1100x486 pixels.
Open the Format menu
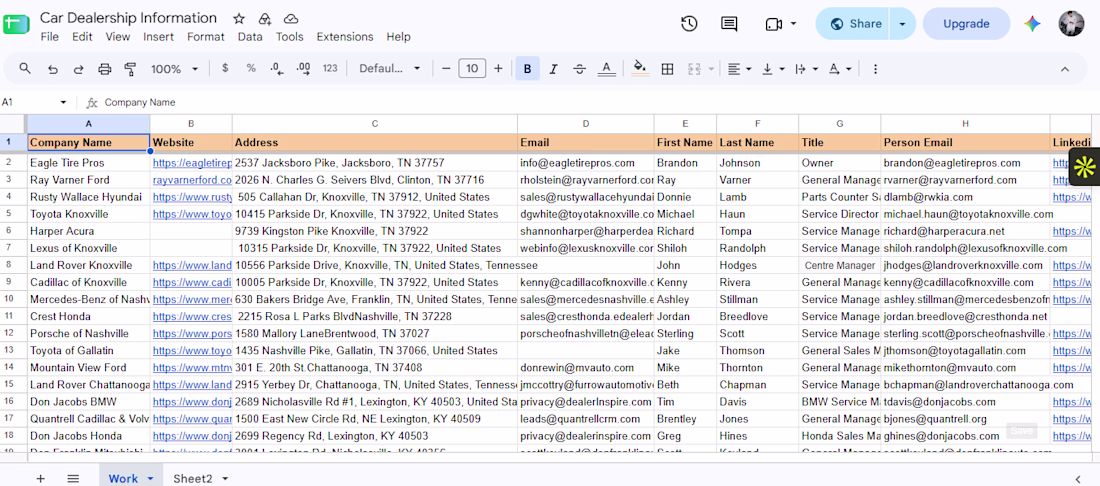[206, 36]
